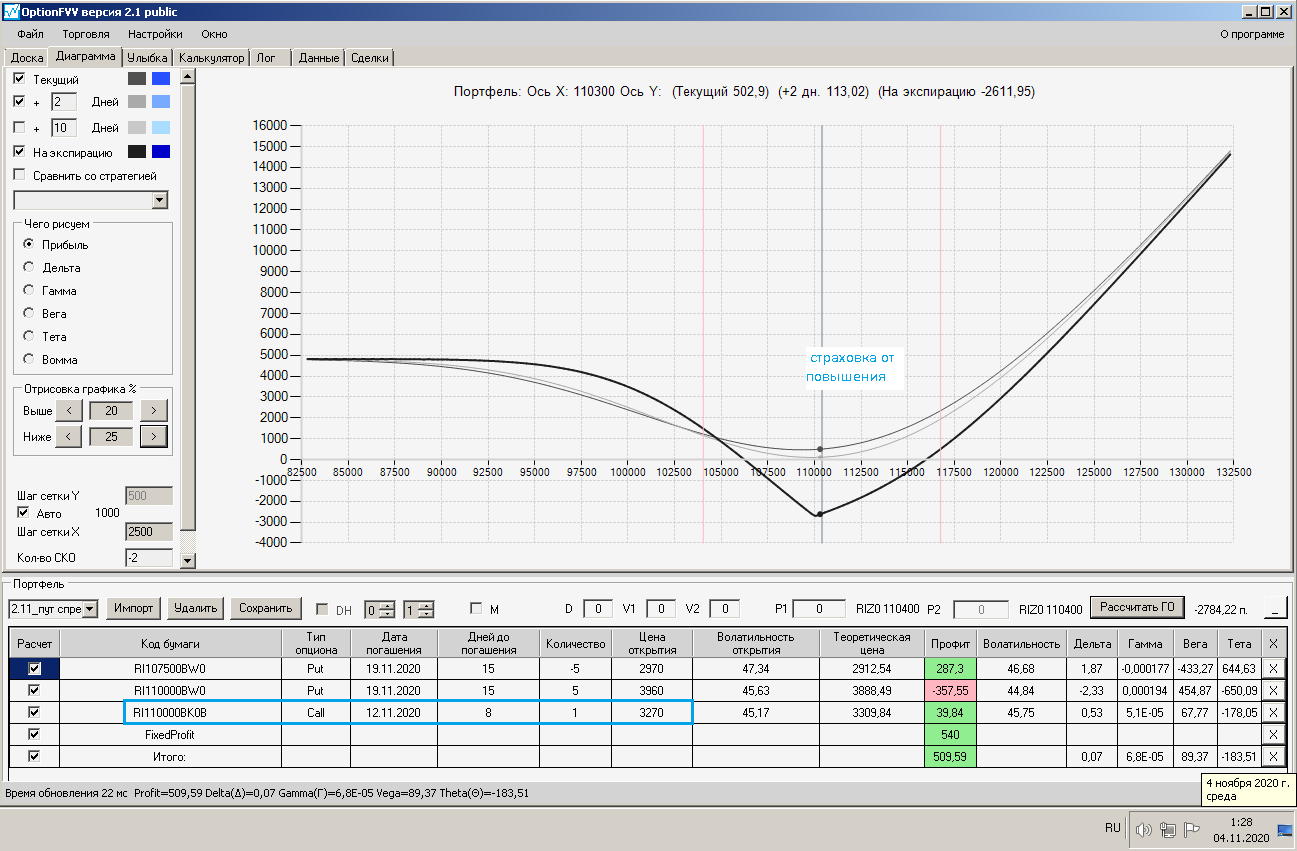Image resolution: width=1297 pixels, height=851 pixels.
Task: Click the Импорт button
Action: (134, 608)
